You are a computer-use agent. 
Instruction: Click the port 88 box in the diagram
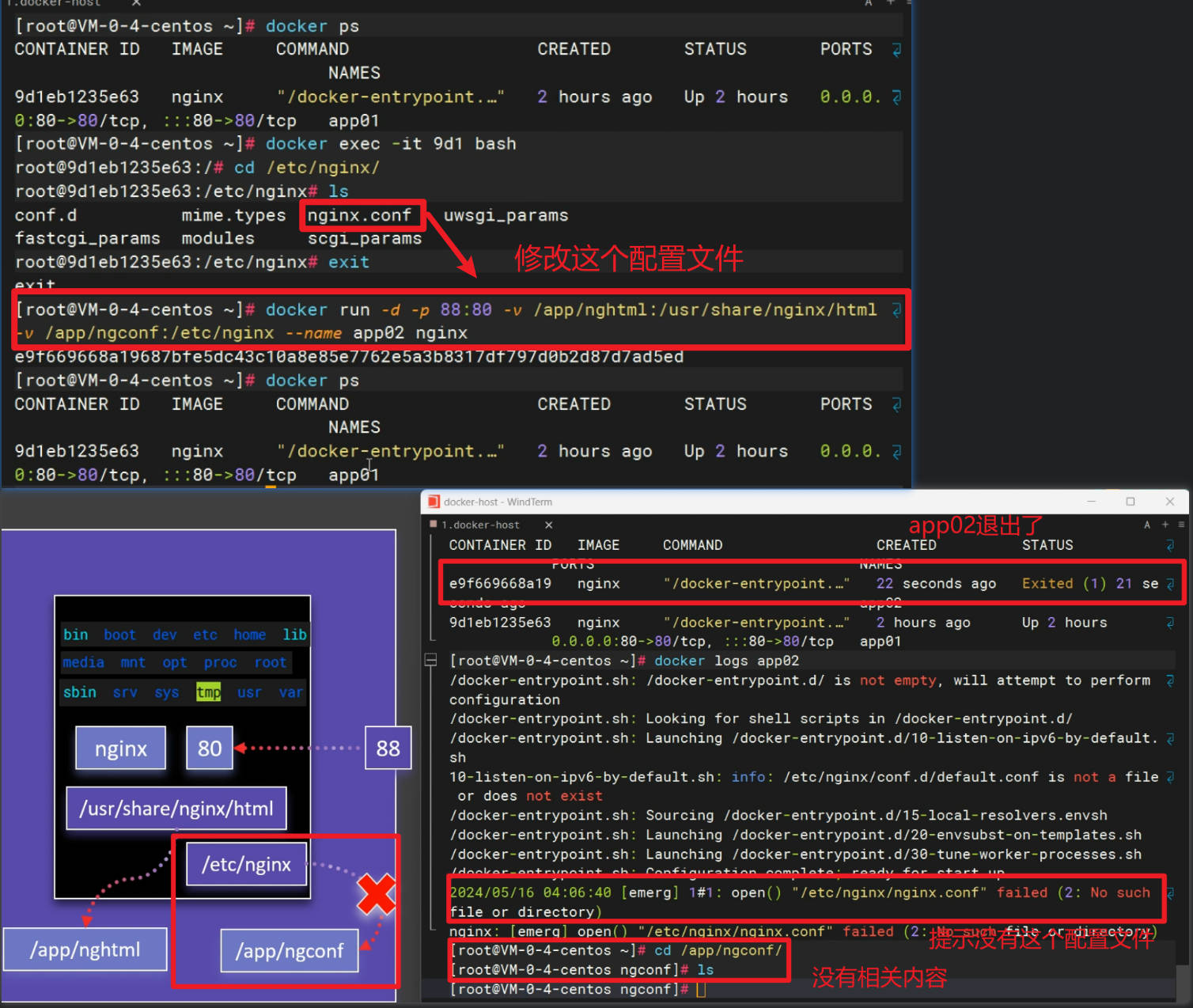pyautogui.click(x=388, y=748)
